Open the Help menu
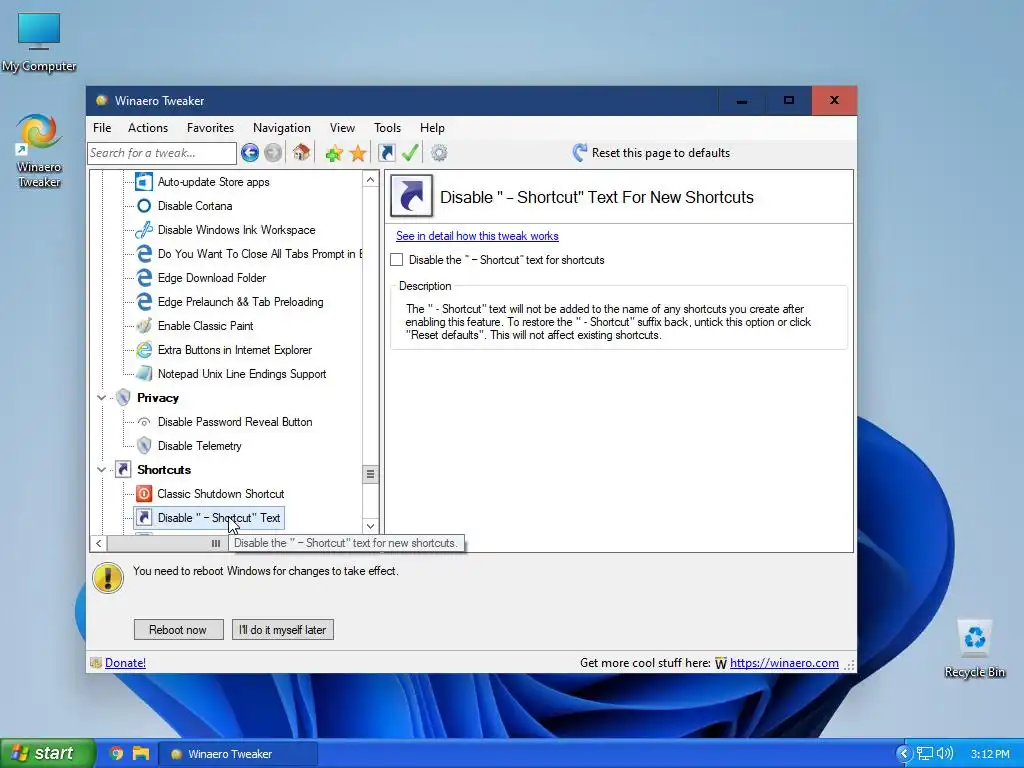Screen dimensions: 1024x768 pos(432,128)
